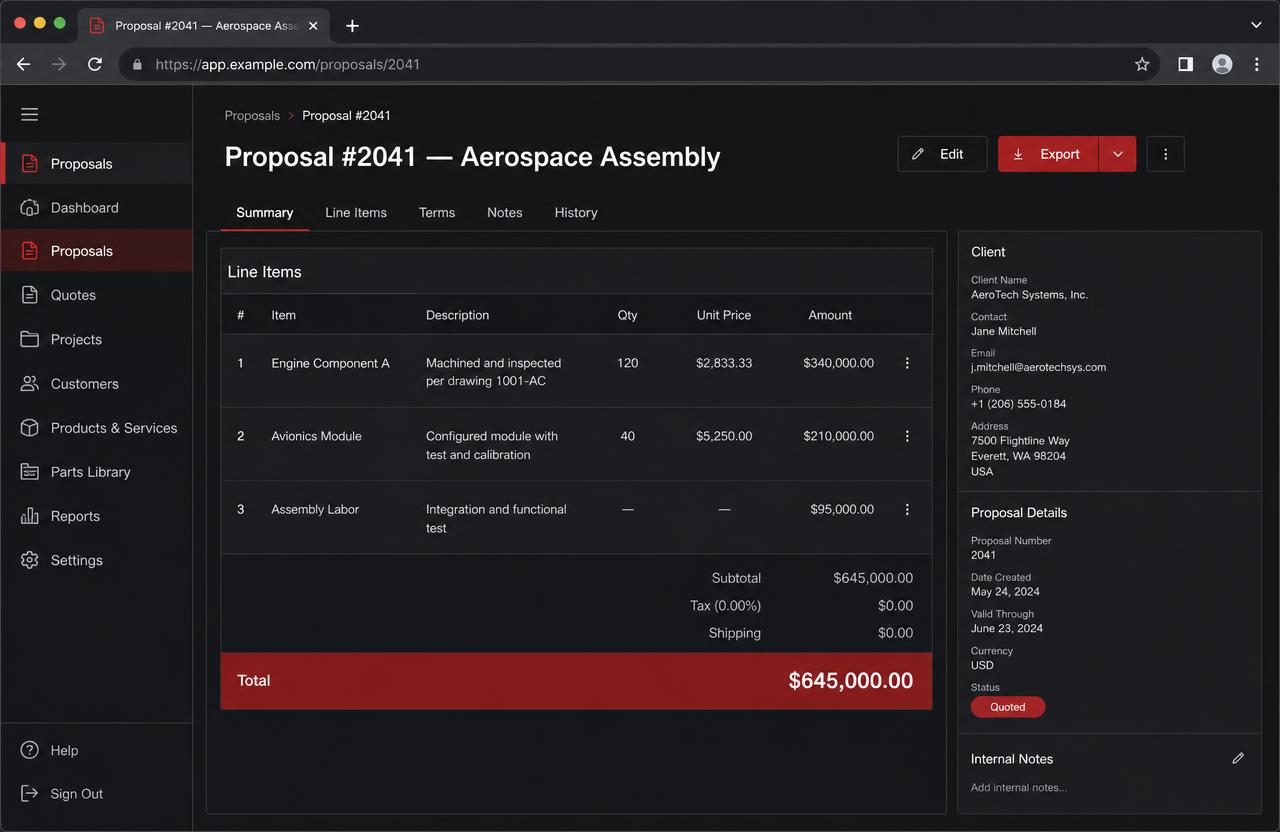
Task: Open options menu for Engine Component A row
Action: 907,363
